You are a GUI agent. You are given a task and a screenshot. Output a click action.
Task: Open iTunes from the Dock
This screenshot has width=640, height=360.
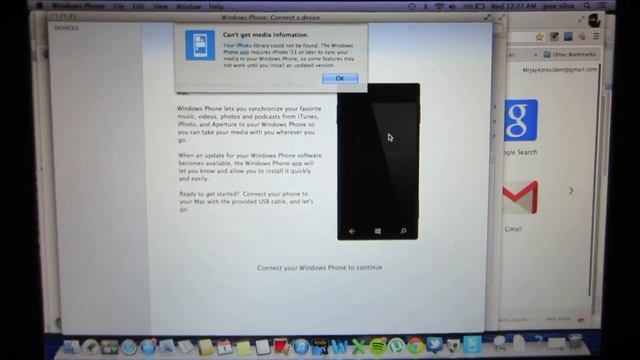[301, 347]
